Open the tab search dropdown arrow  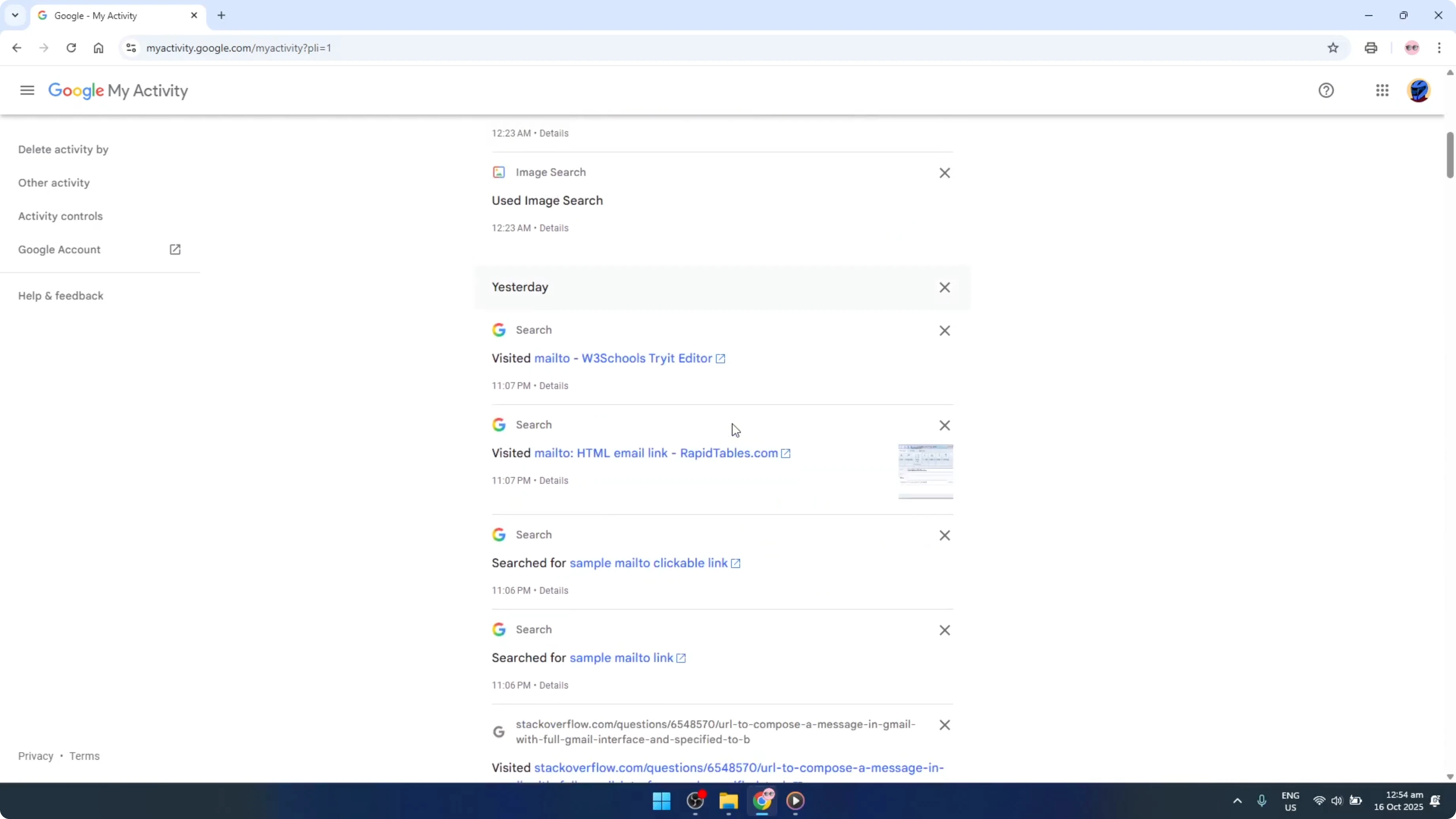point(15,15)
